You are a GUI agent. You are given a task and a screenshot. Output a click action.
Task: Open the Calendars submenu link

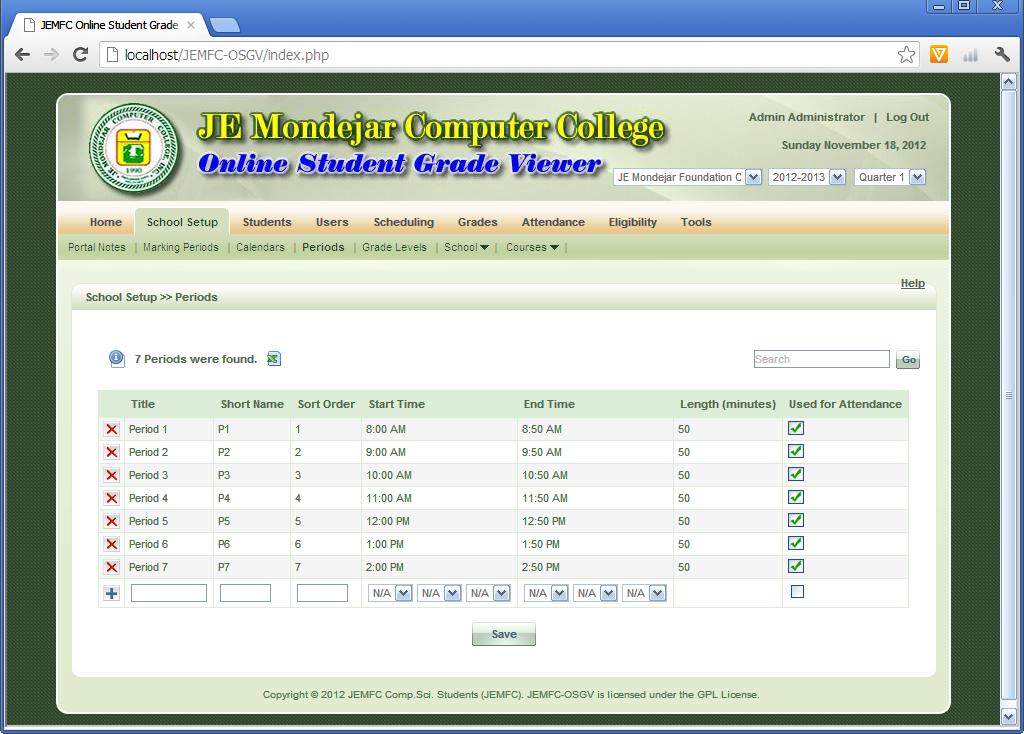point(261,247)
